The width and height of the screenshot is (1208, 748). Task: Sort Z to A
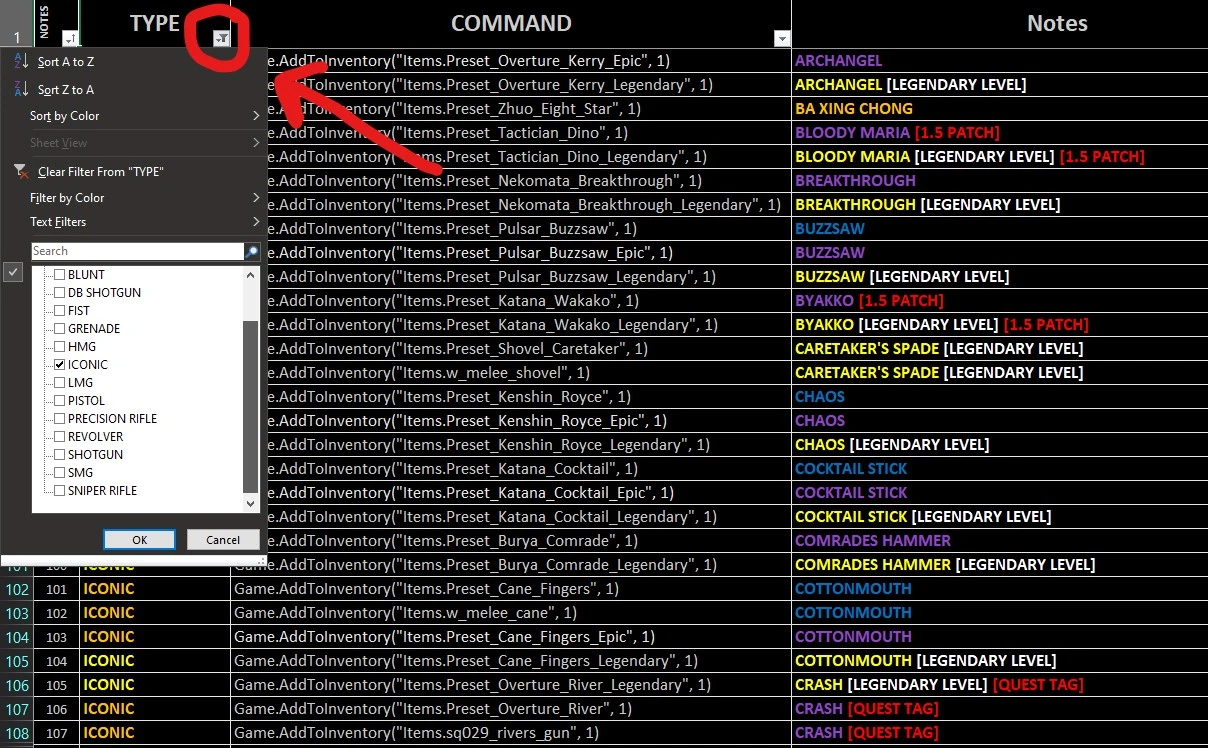point(66,90)
